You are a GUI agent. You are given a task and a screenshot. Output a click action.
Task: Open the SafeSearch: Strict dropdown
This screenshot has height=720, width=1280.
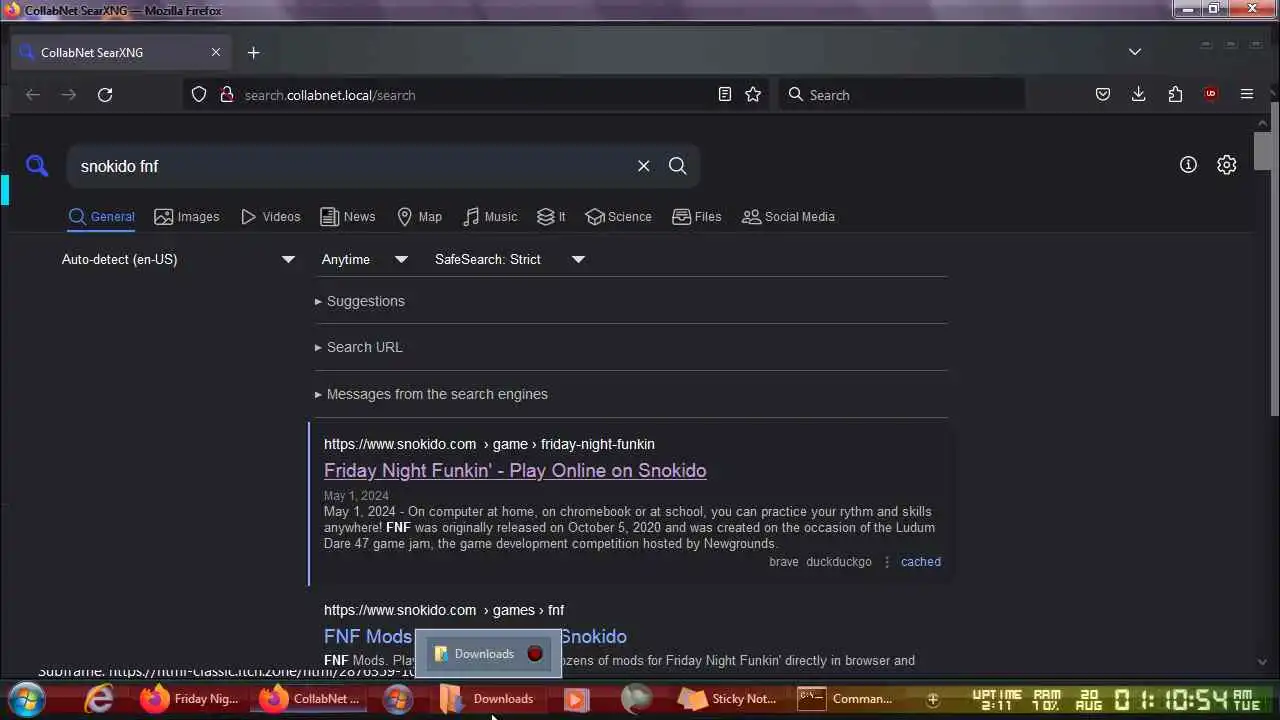509,259
